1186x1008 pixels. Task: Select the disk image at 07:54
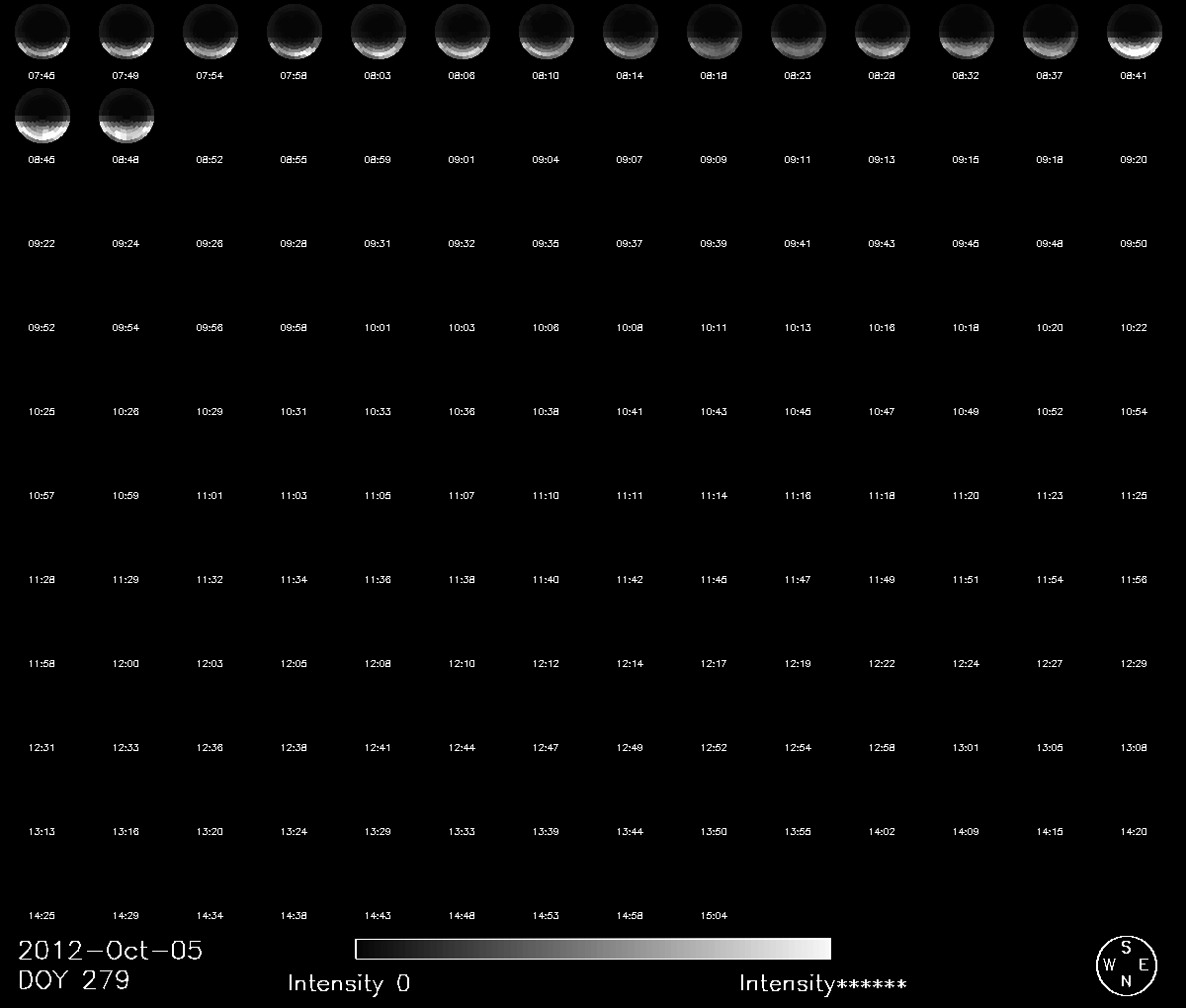[211, 32]
